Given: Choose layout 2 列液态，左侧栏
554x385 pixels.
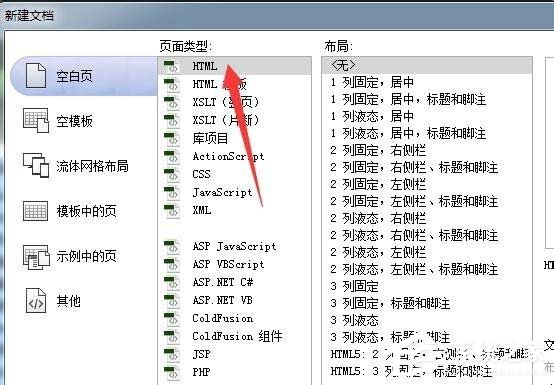Looking at the screenshot, I should click(x=378, y=252).
